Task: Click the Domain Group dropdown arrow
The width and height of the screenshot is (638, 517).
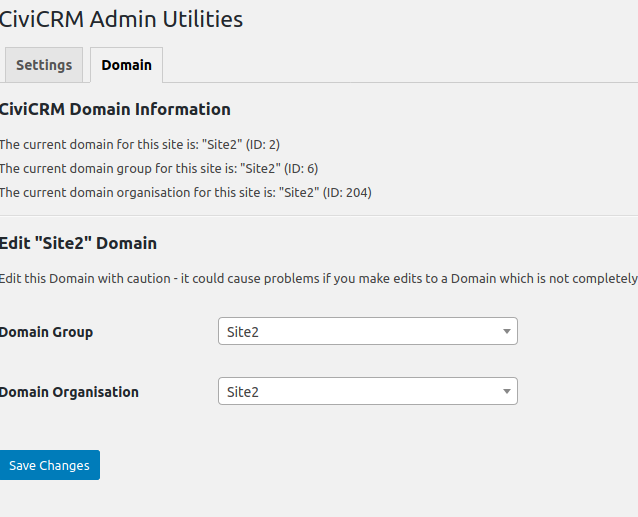Action: coord(506,331)
